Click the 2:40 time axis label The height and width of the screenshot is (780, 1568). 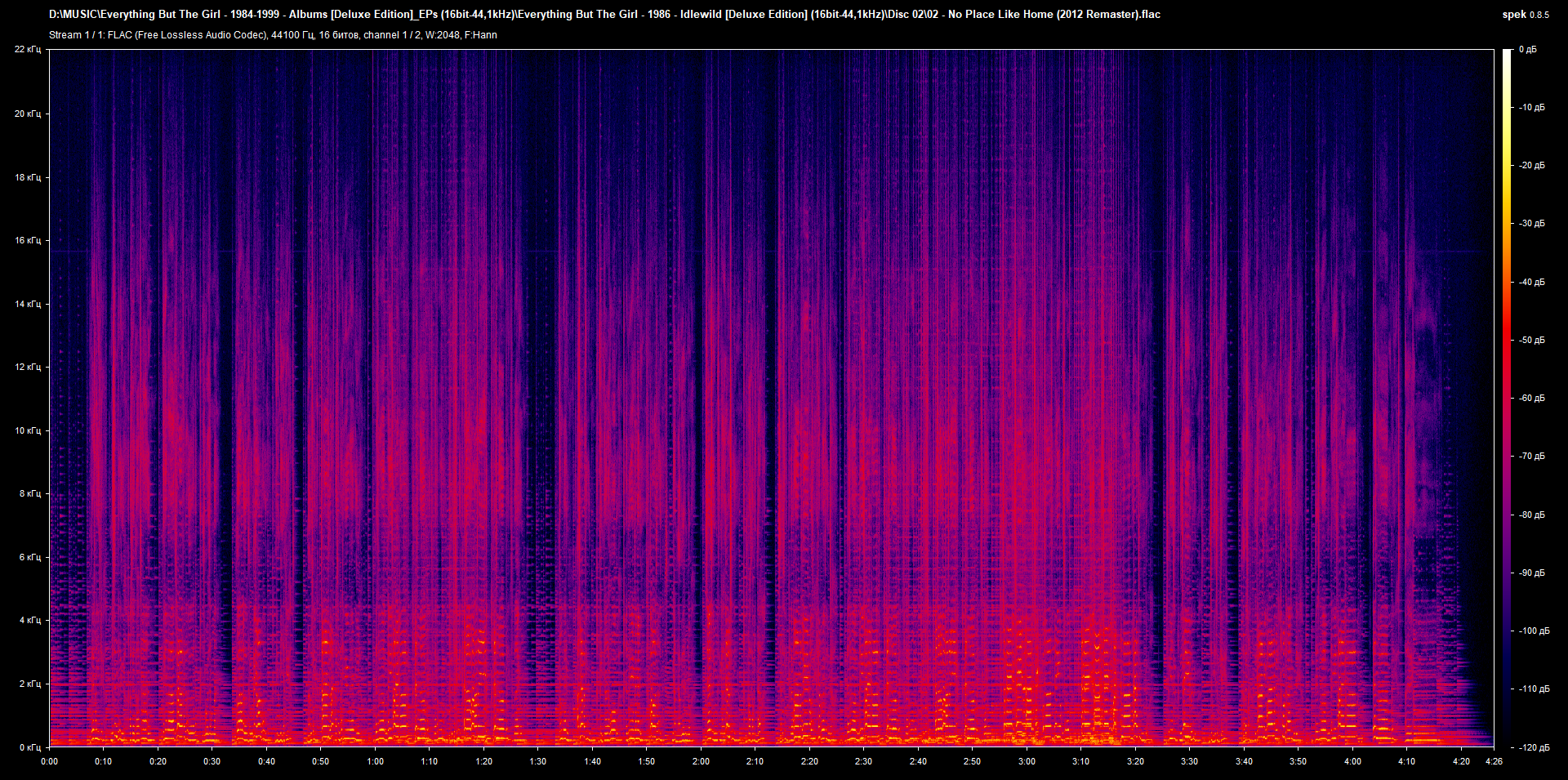(x=919, y=761)
